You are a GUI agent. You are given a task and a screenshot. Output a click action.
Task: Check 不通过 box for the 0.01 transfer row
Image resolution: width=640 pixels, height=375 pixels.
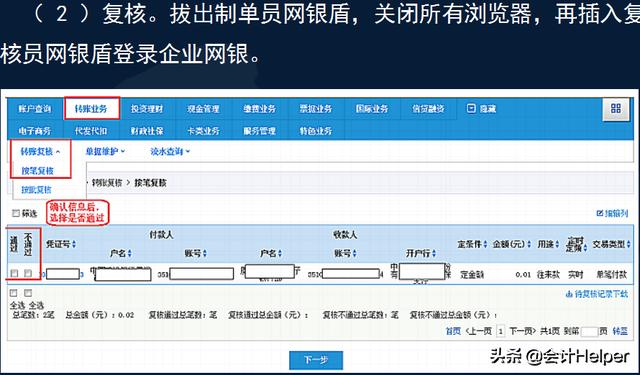tap(28, 273)
